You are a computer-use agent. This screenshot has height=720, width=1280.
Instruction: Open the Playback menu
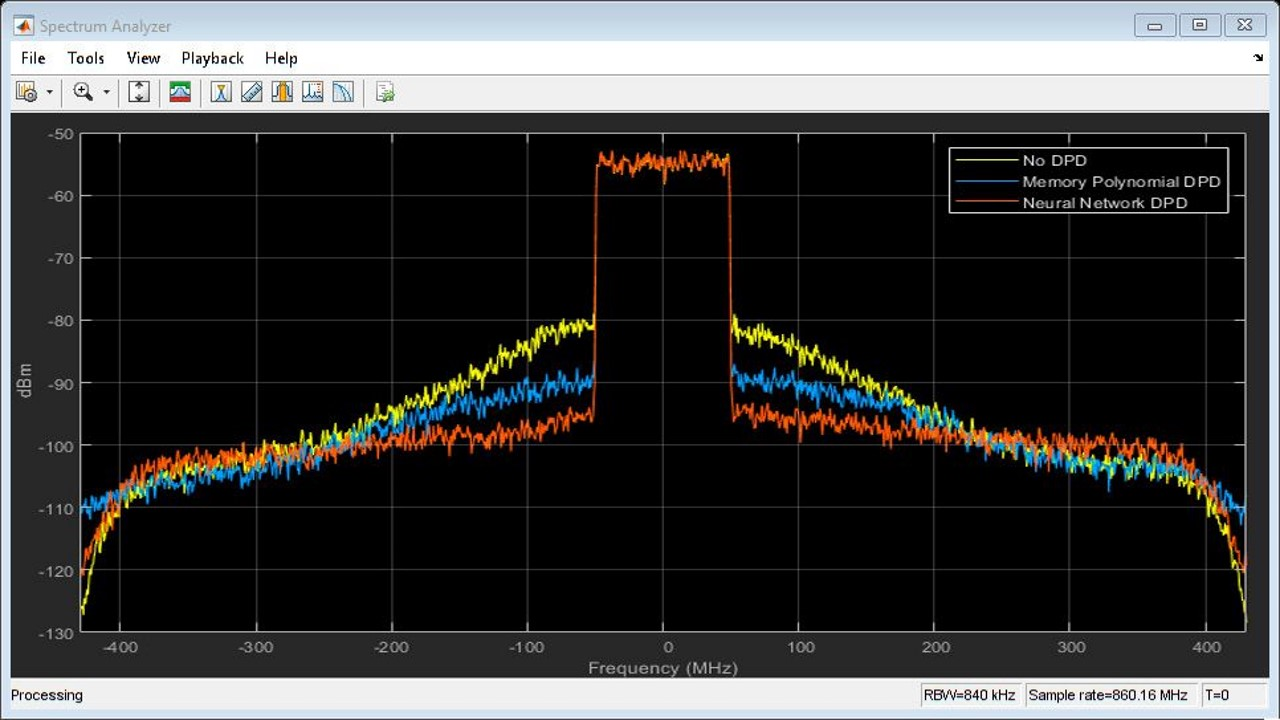212,58
